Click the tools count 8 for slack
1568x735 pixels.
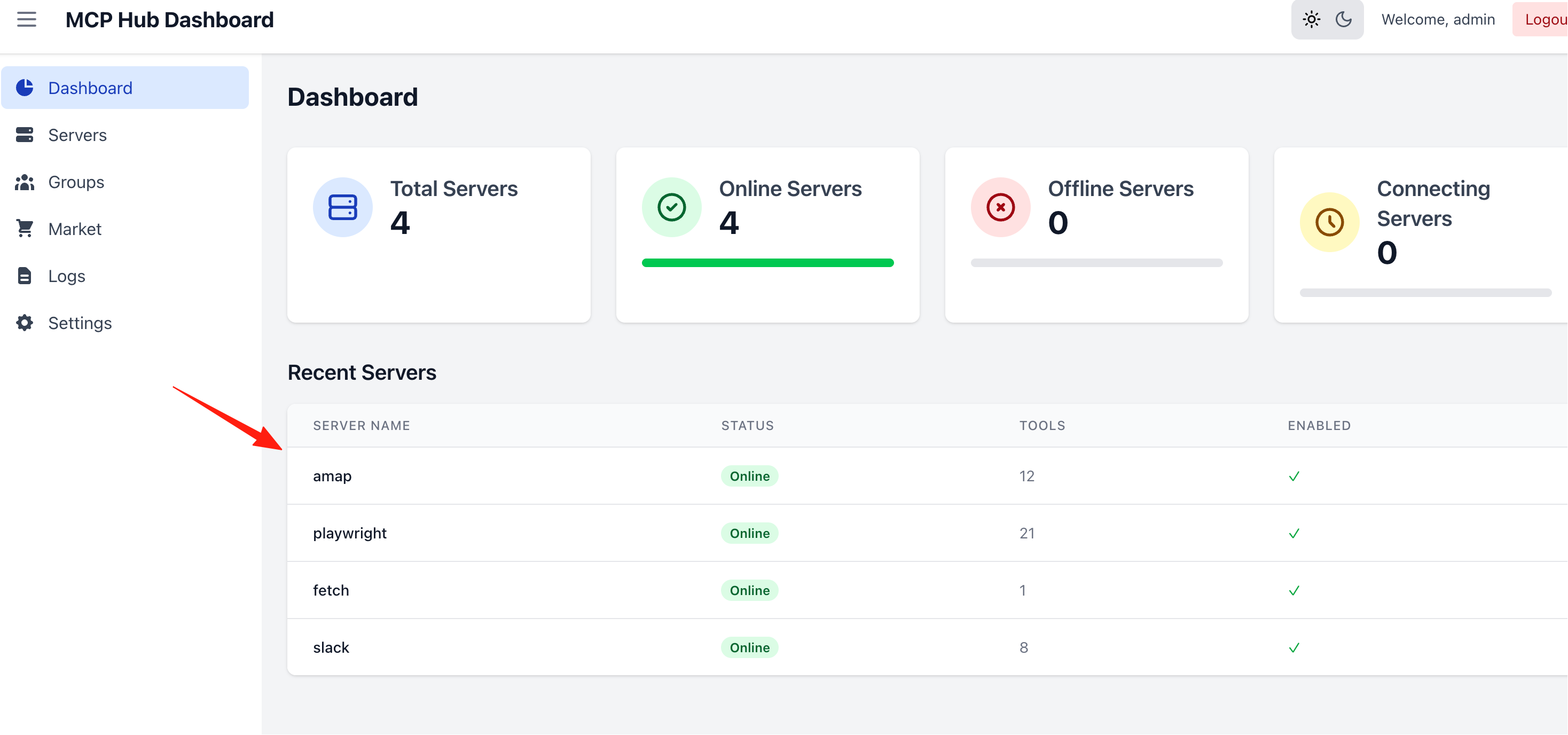click(x=1024, y=648)
